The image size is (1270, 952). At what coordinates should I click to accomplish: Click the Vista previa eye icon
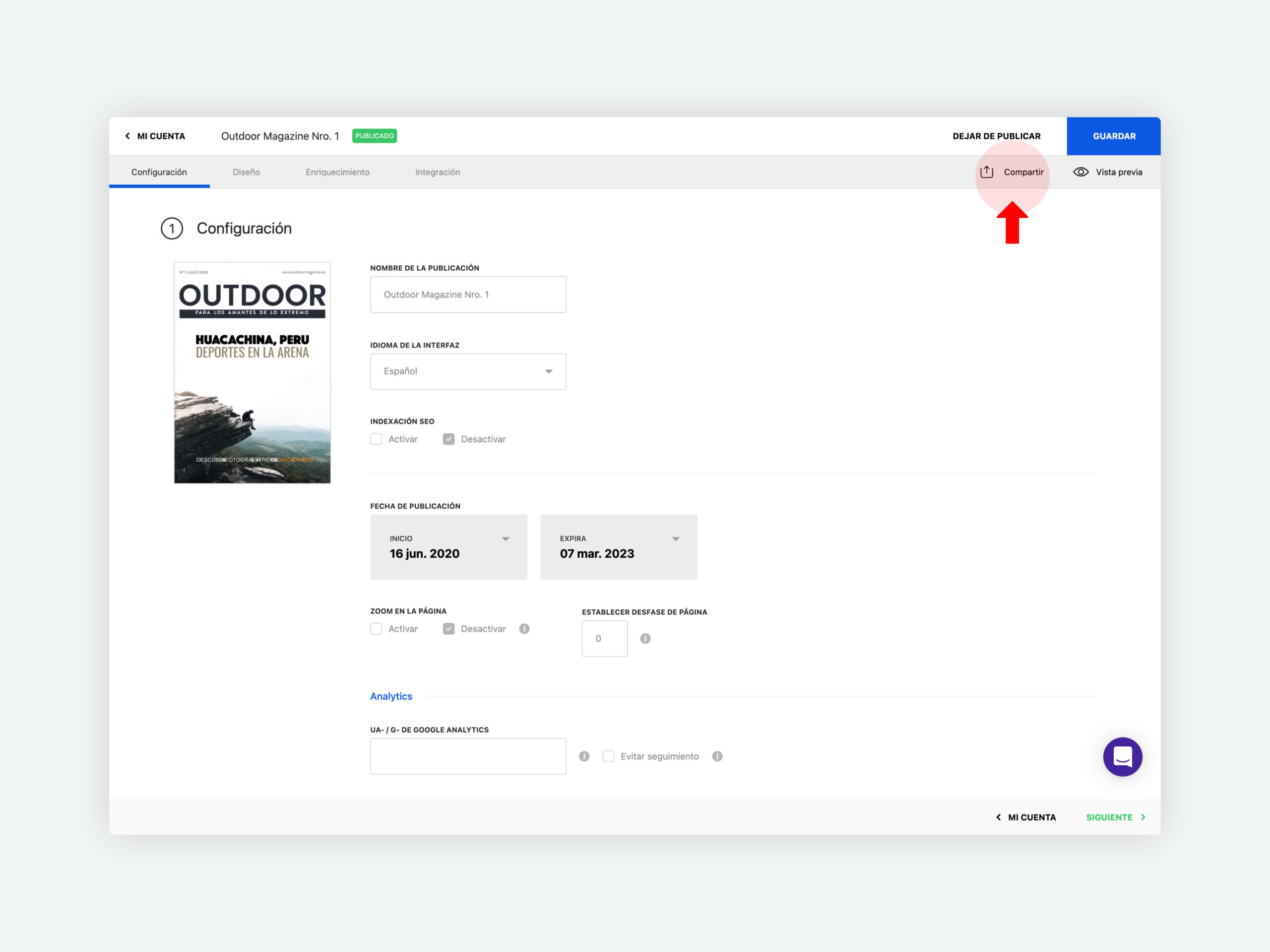[1080, 172]
